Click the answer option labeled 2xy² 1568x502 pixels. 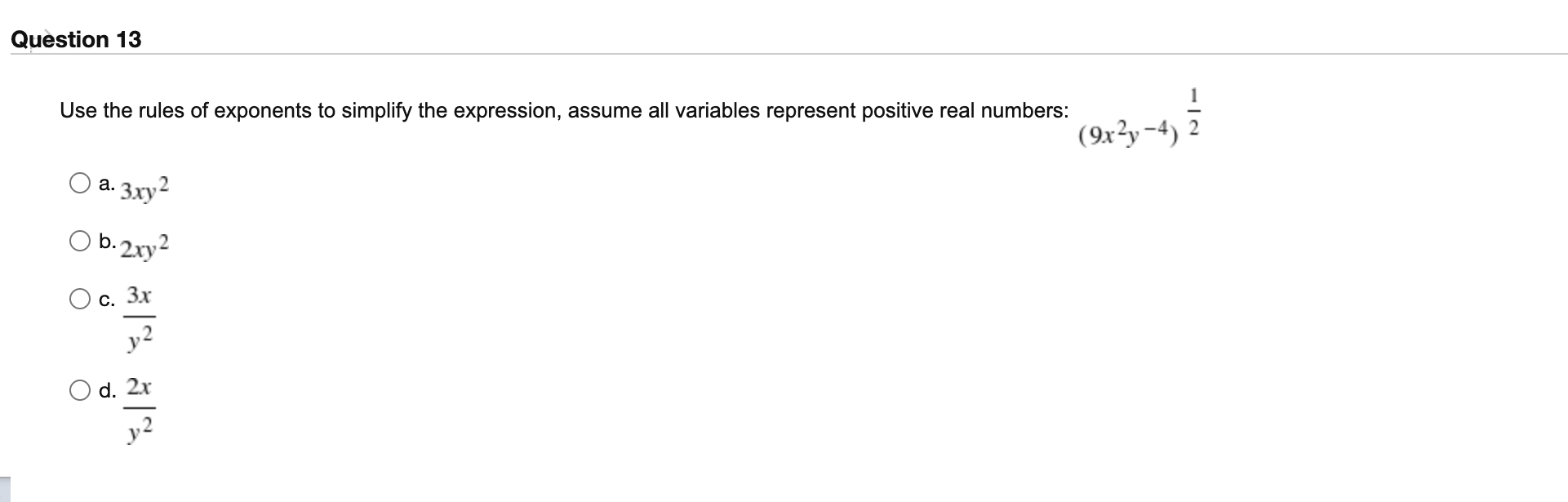145,247
